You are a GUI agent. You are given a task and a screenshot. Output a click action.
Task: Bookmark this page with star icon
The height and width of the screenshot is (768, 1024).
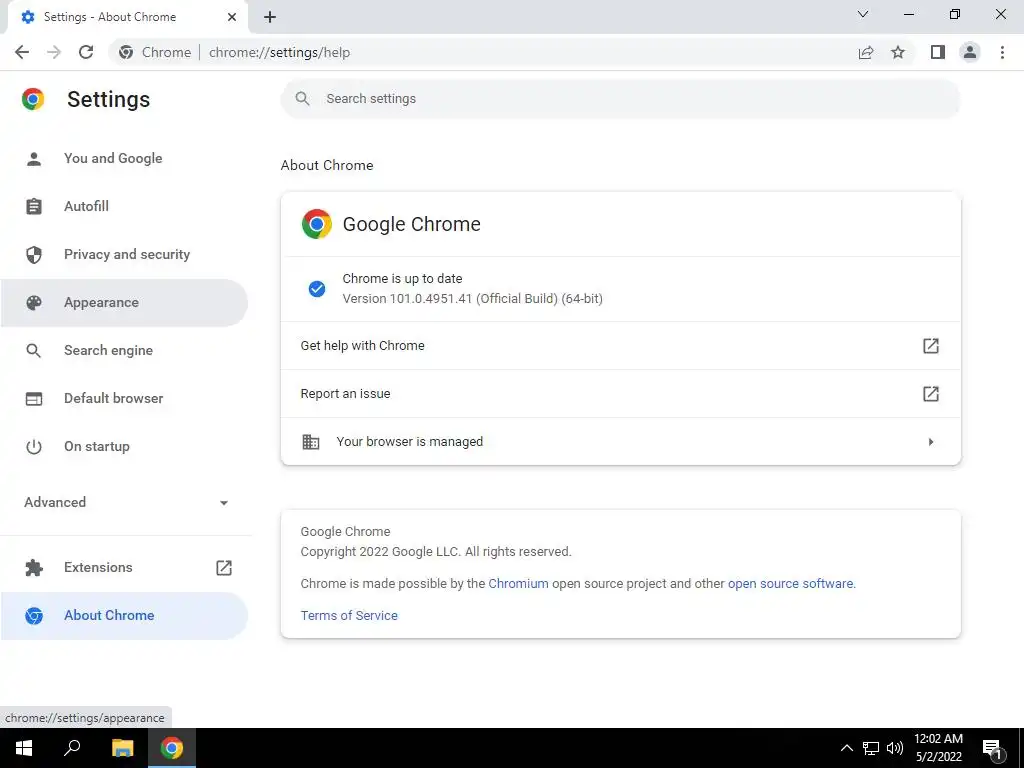(898, 52)
